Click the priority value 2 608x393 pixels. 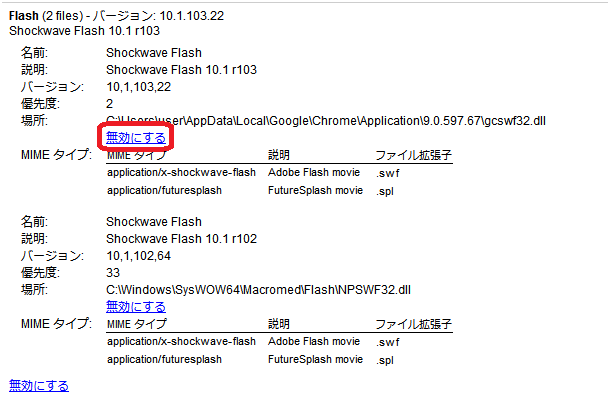(110, 104)
